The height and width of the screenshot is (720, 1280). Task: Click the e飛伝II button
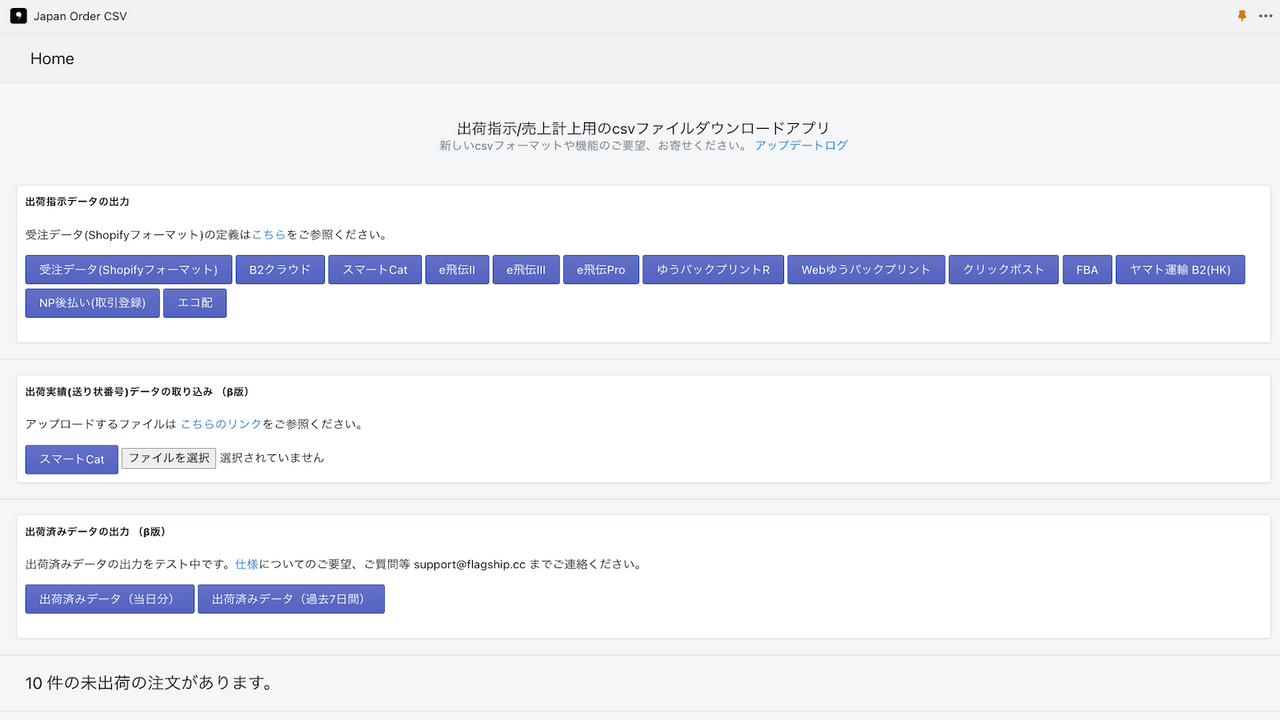457,269
